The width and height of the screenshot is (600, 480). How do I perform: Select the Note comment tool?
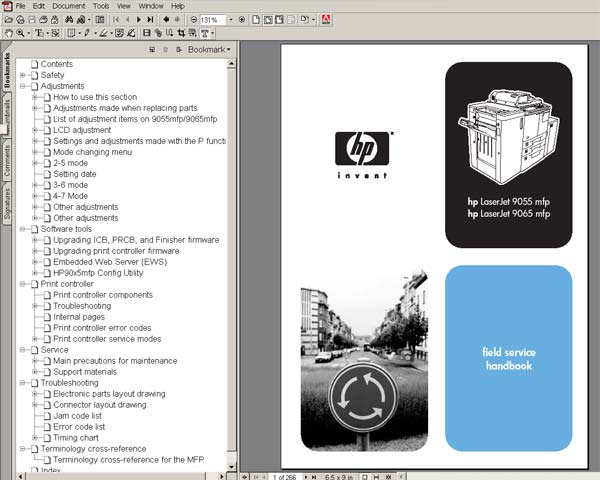point(71,33)
